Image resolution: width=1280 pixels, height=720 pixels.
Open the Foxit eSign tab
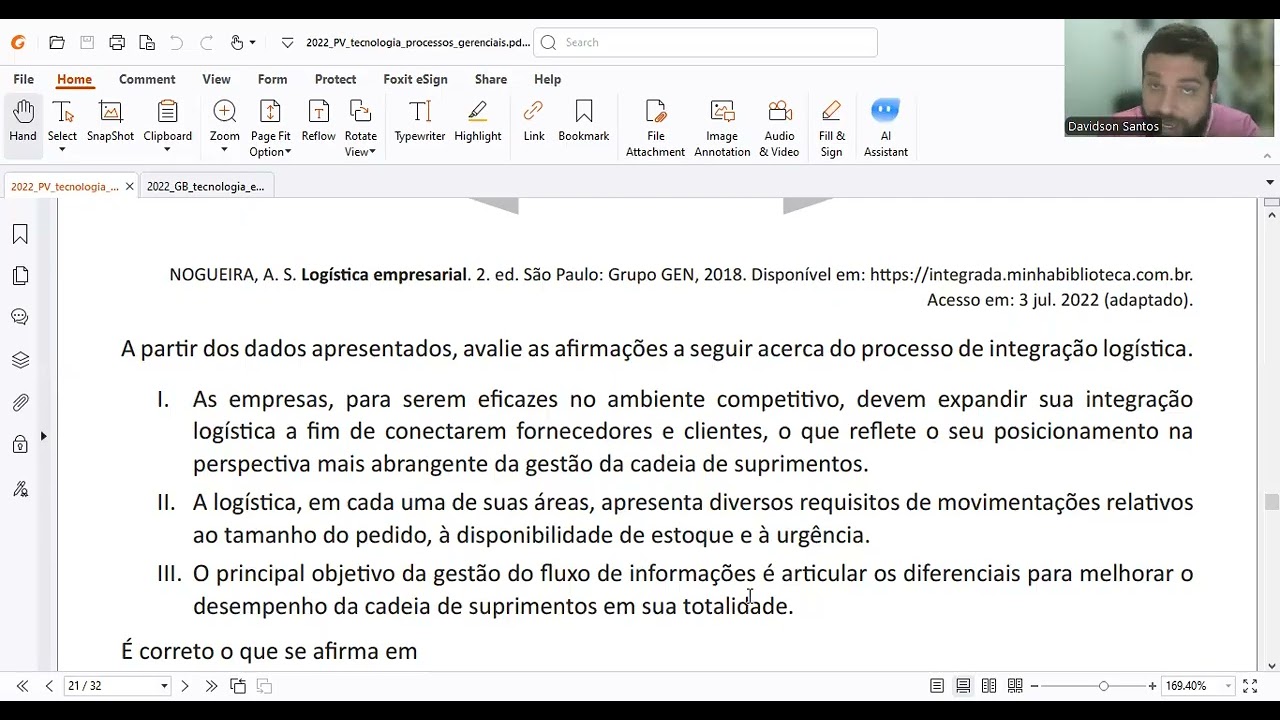pyautogui.click(x=415, y=79)
